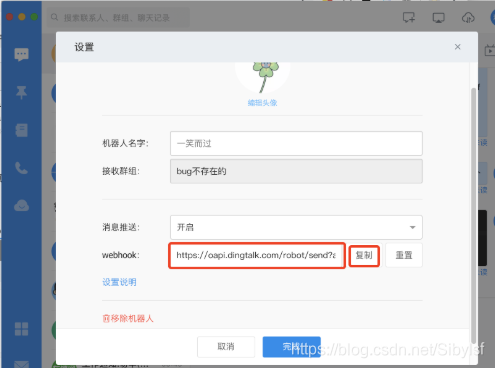
Task: Click the 接收群组 field showing bug不存在的
Action: tap(296, 171)
